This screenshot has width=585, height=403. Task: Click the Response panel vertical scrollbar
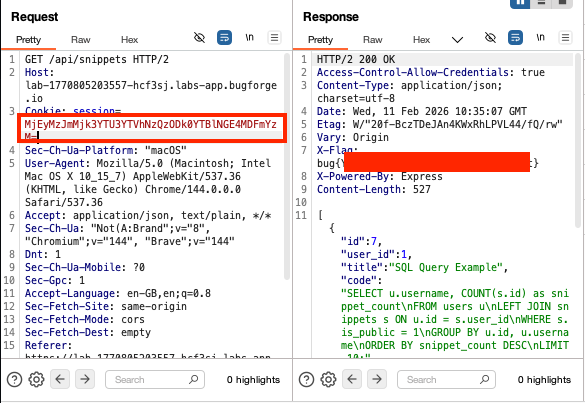tap(578, 140)
